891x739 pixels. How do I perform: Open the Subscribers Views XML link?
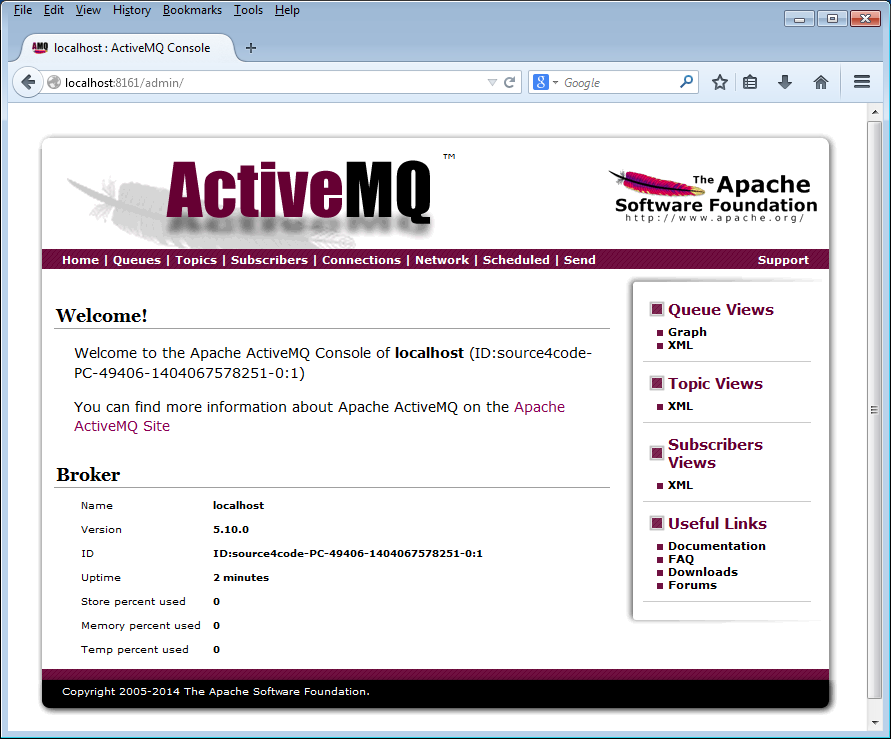(x=680, y=485)
